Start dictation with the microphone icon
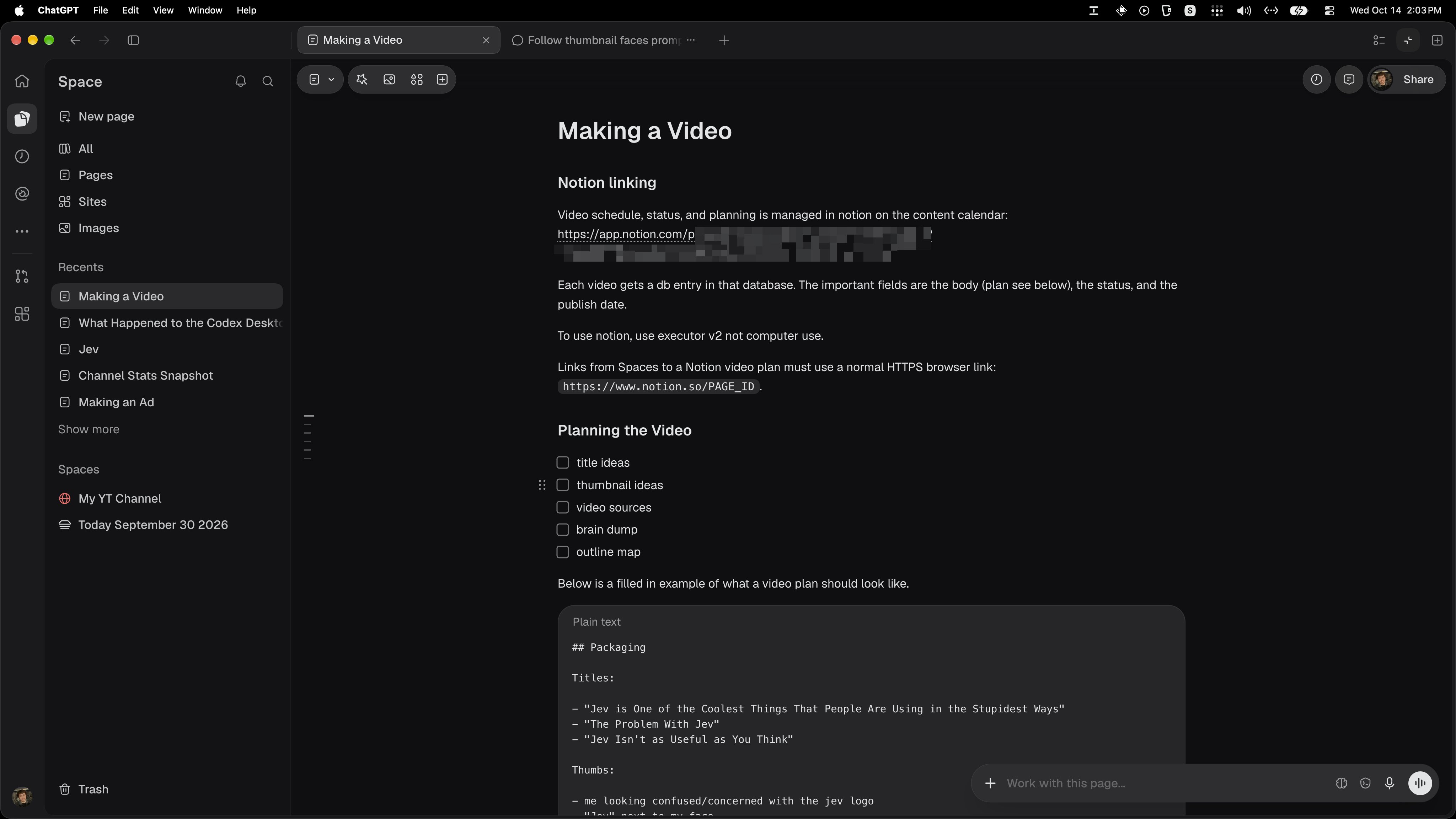The image size is (1456, 819). point(1389,783)
